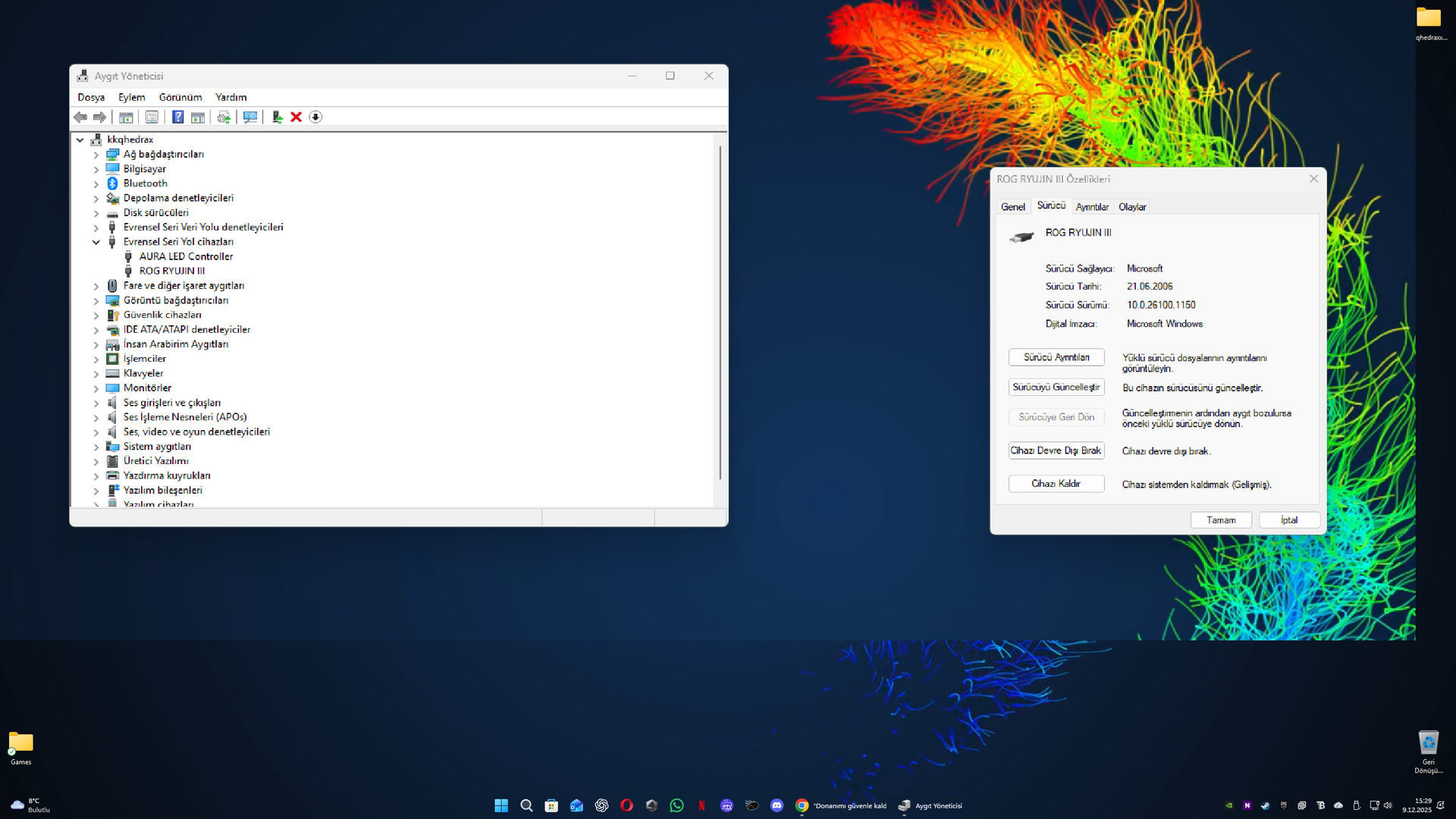Click the scan for hardware changes icon
This screenshot has width=1456, height=819.
tap(250, 117)
